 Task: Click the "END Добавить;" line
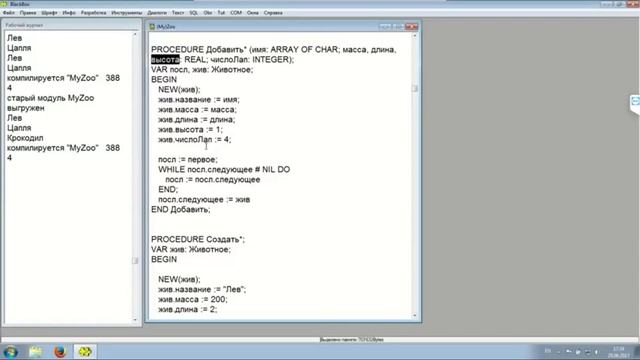(181, 209)
